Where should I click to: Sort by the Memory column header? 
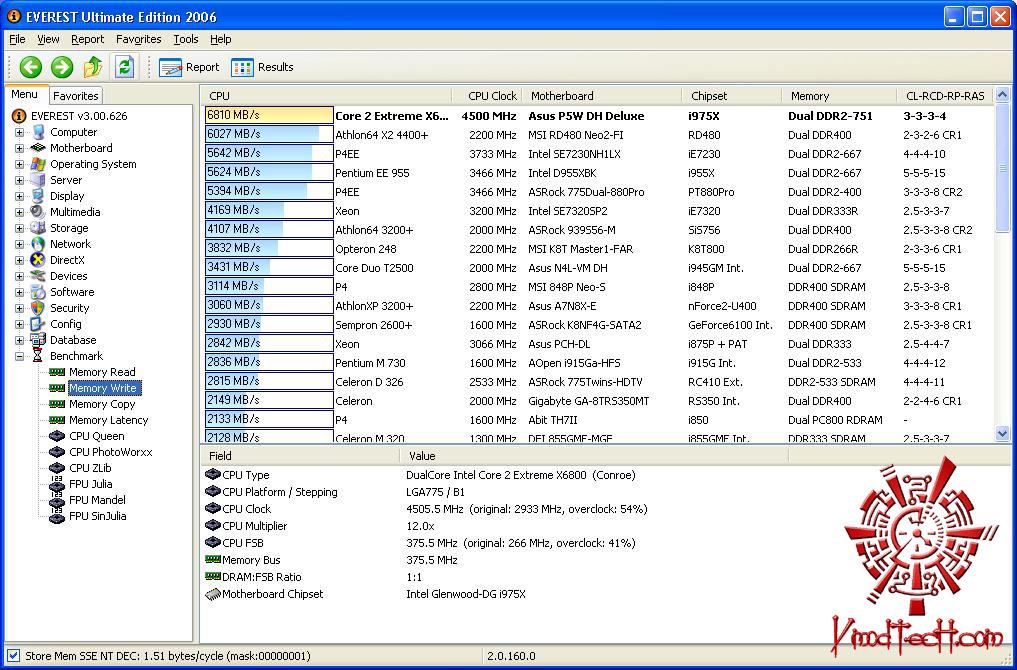tap(839, 96)
